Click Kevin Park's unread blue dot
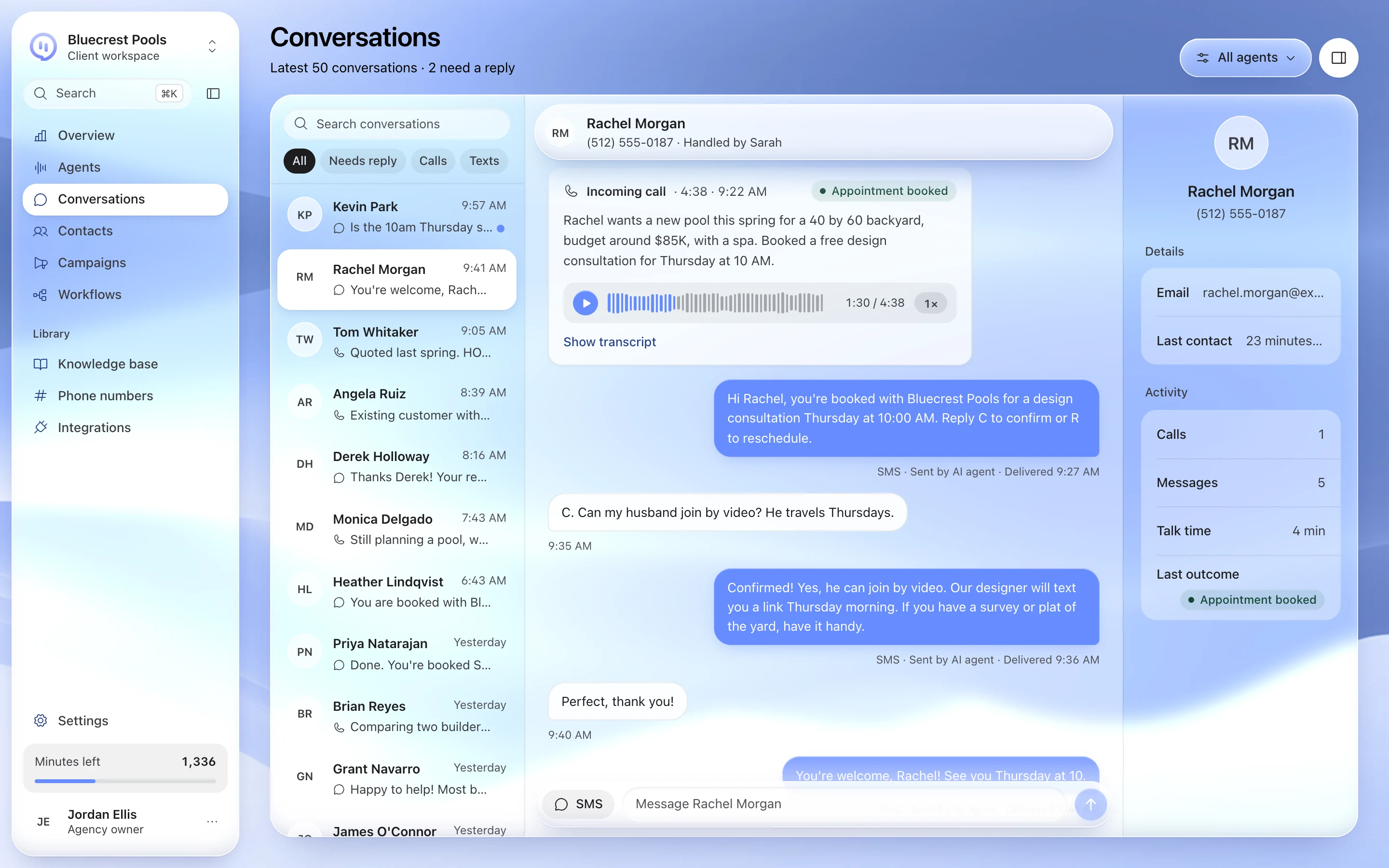This screenshot has width=1389, height=868. pos(501,229)
